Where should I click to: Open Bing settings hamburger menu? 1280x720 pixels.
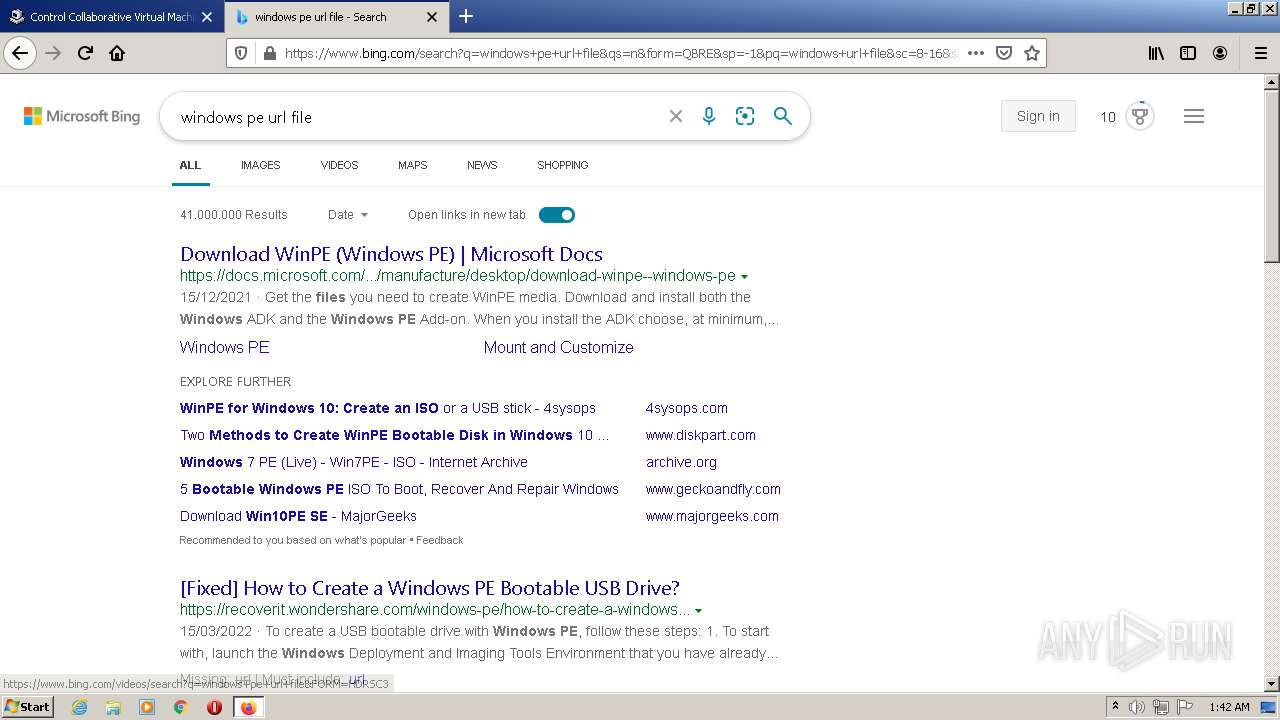[1193, 116]
